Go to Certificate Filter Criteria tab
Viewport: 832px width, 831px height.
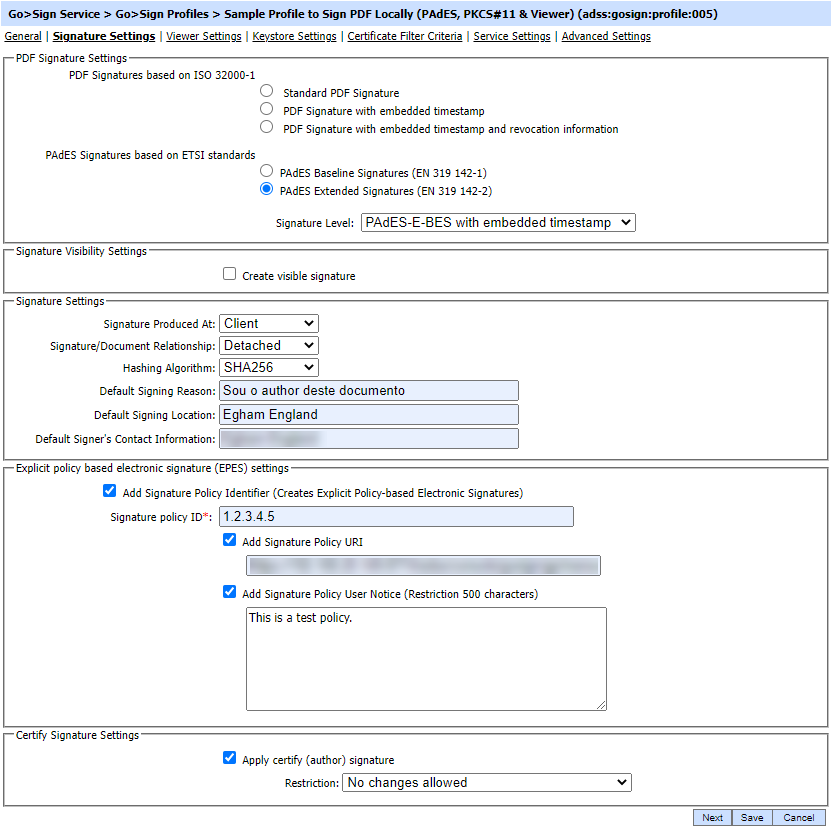pos(405,36)
